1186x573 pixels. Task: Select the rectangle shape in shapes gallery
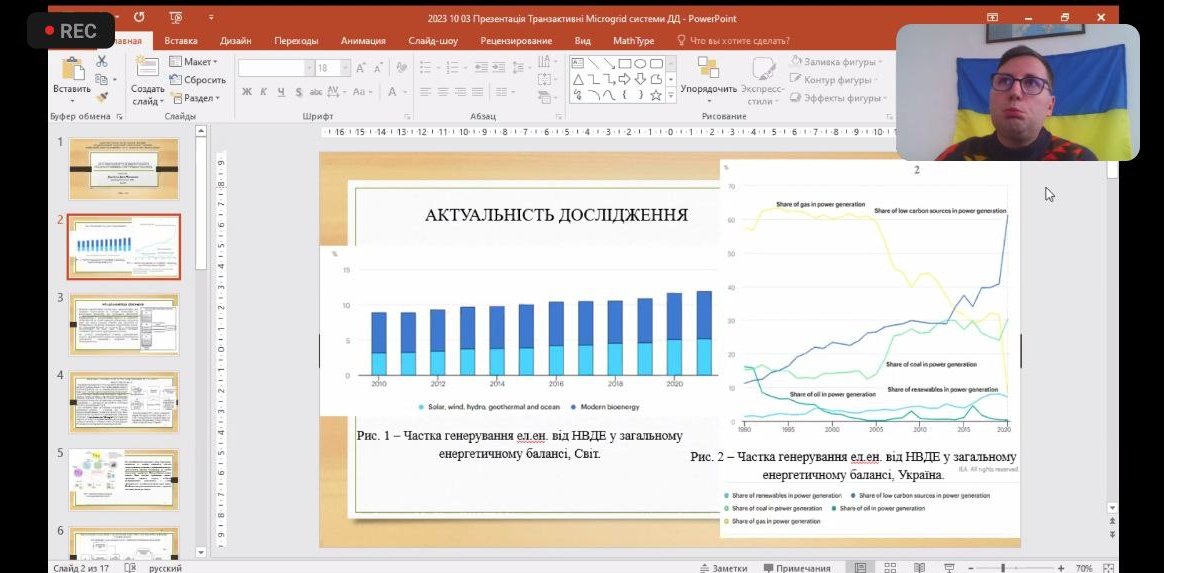click(624, 63)
